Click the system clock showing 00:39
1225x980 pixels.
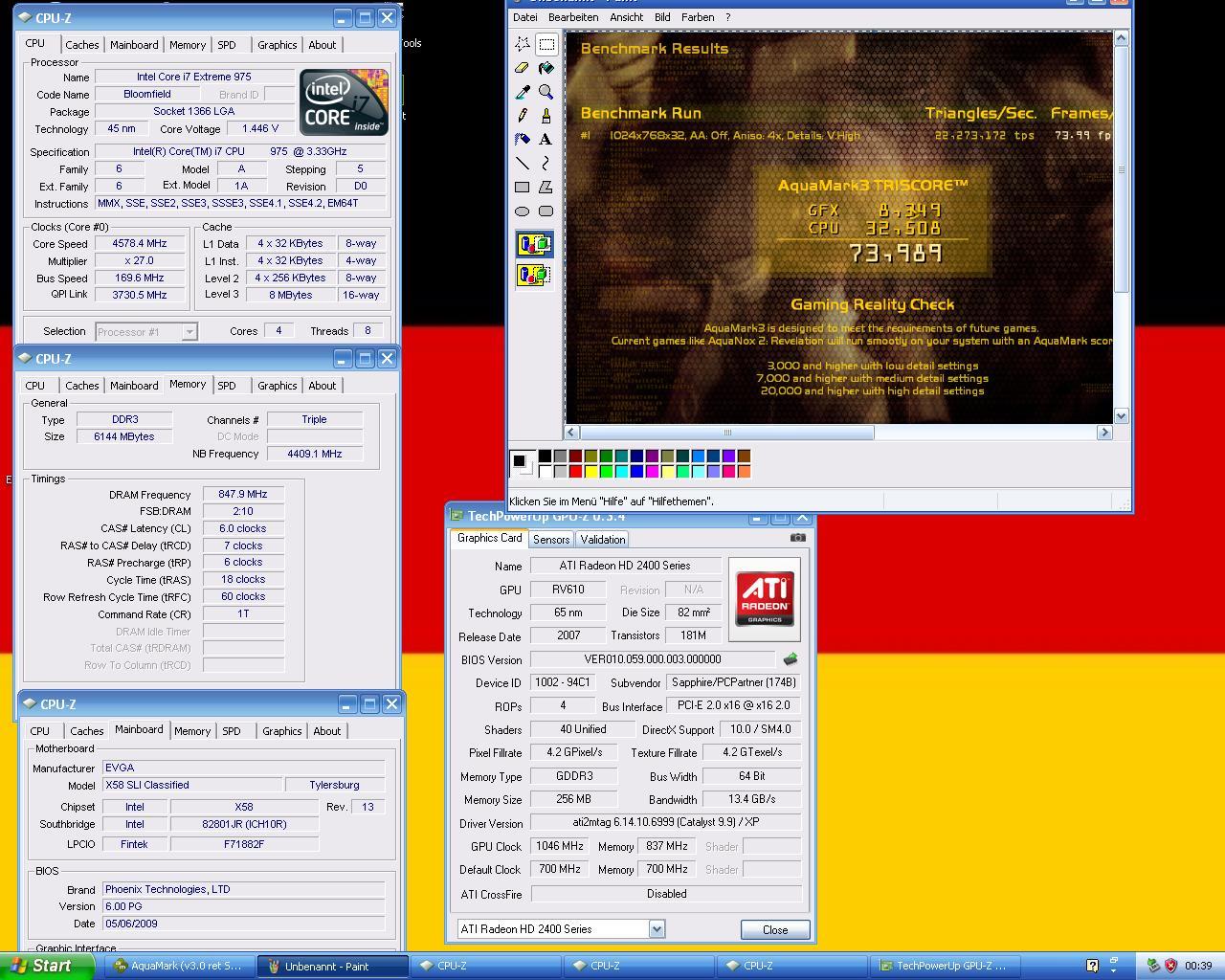[1198, 966]
